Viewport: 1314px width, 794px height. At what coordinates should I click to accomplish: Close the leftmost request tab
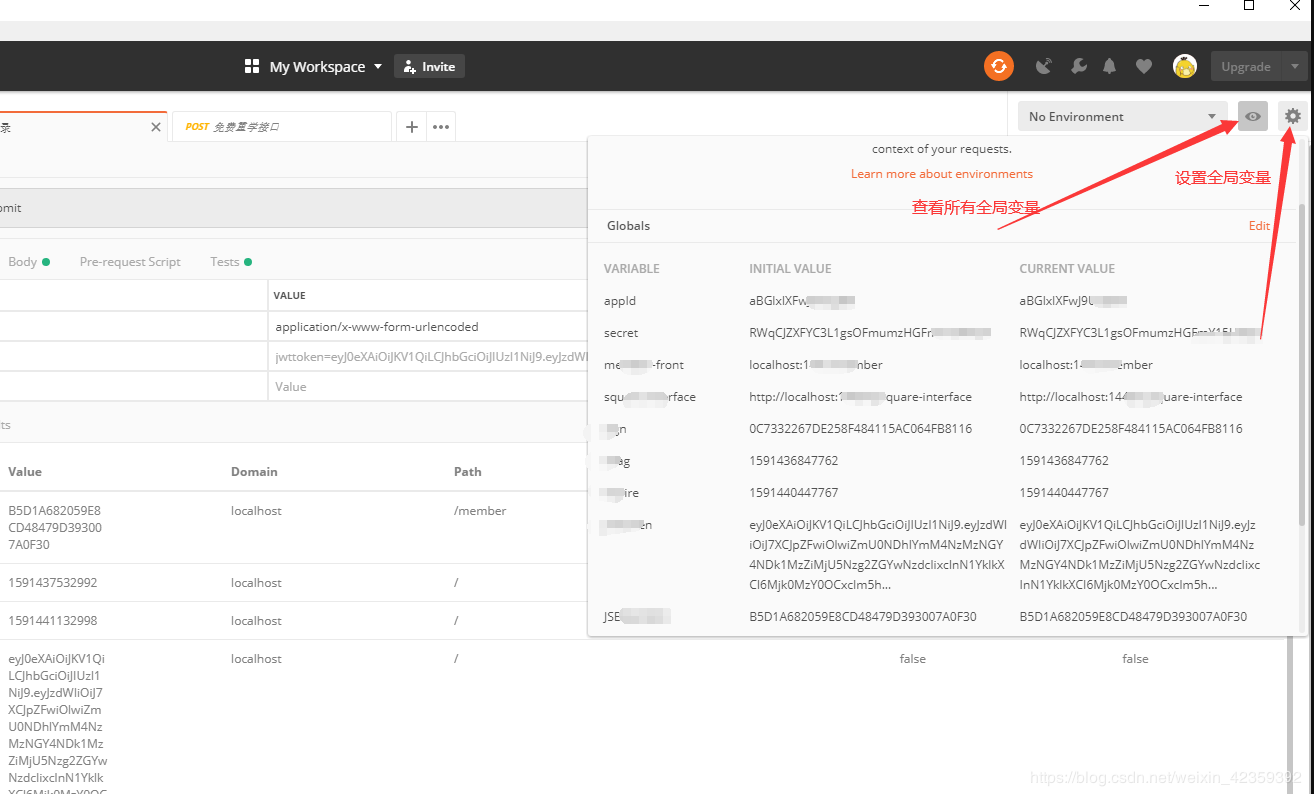tap(155, 127)
